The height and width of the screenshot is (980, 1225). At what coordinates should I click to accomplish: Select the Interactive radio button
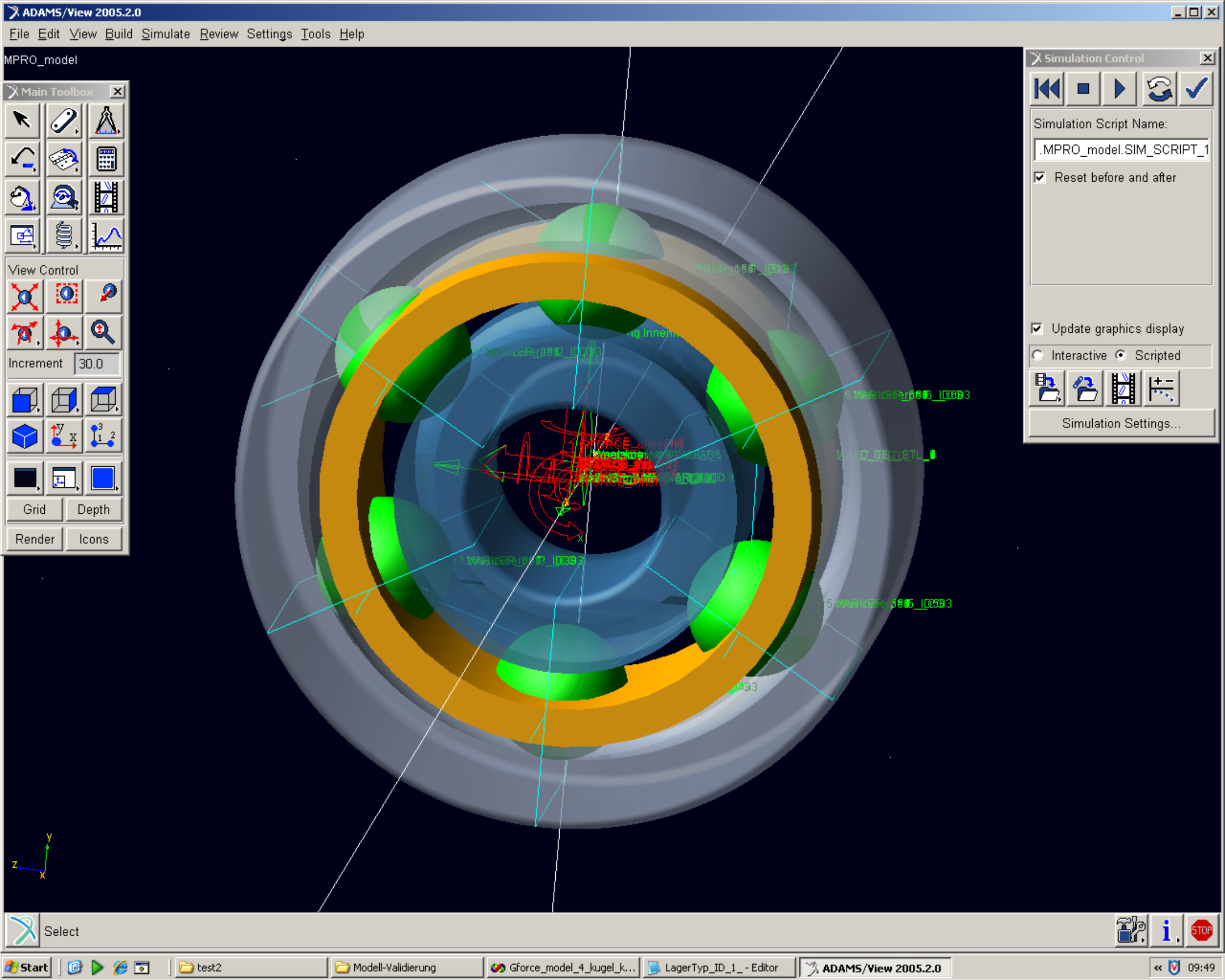1038,355
